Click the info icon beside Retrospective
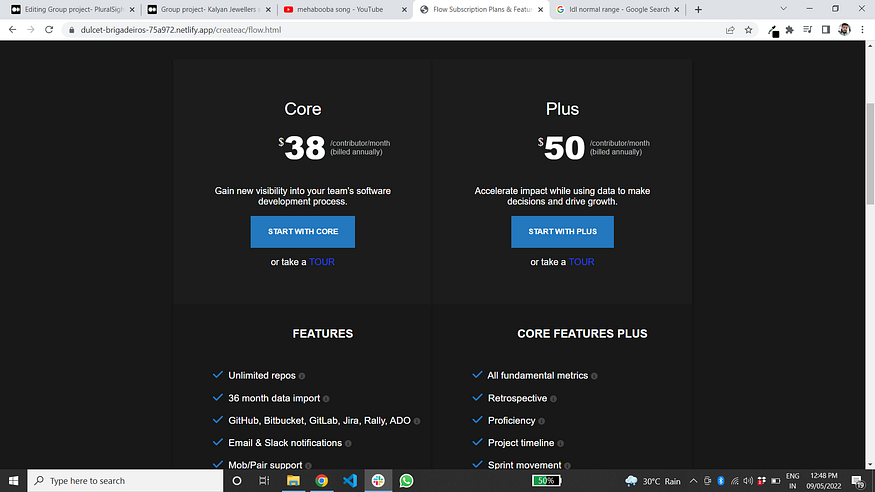Image resolution: width=875 pixels, height=492 pixels. pos(554,399)
